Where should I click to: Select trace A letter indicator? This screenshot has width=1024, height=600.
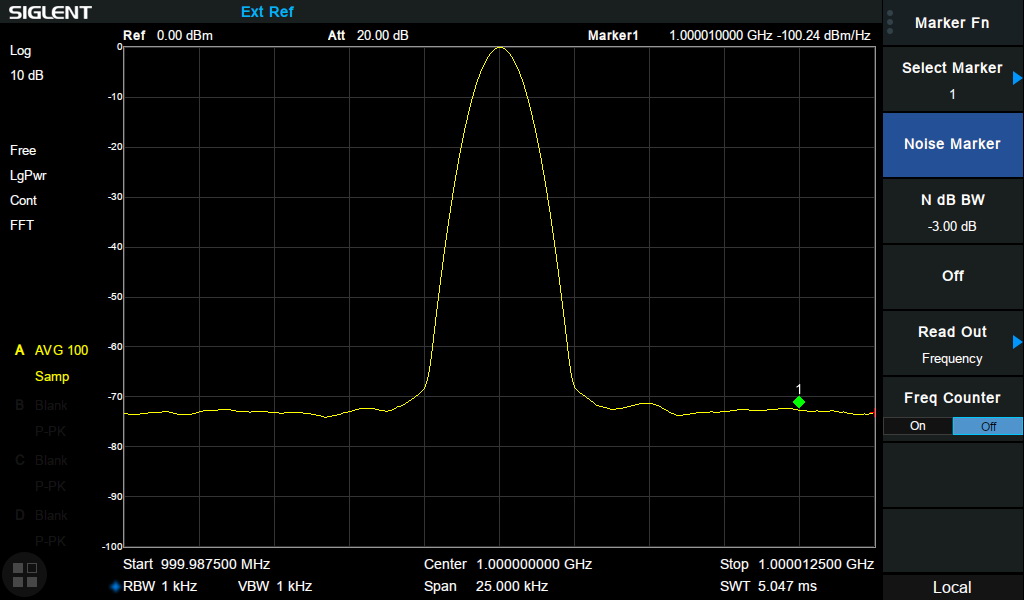pyautogui.click(x=18, y=351)
